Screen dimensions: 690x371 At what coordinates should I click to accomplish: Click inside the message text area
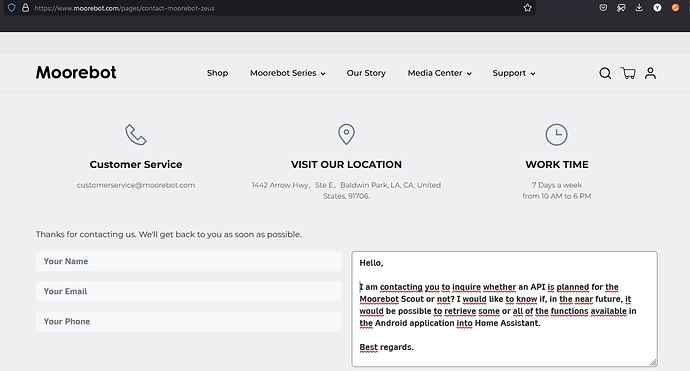(504, 309)
